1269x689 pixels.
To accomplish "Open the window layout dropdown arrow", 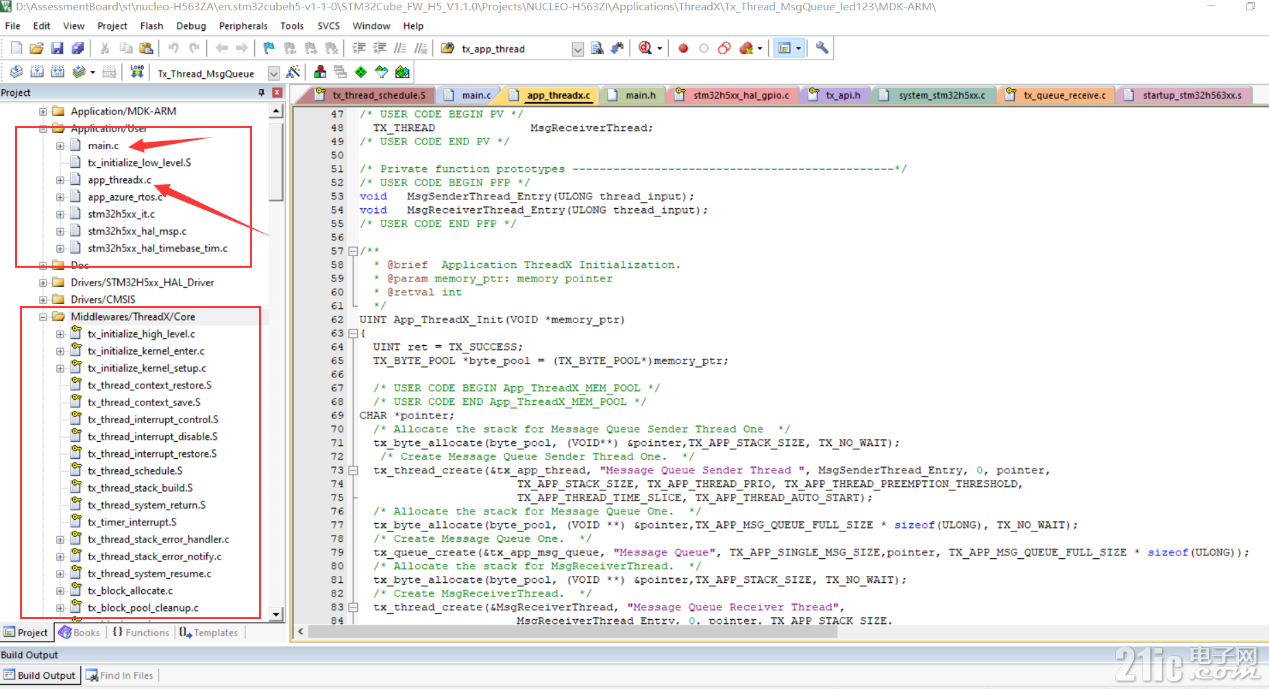I will pos(798,48).
